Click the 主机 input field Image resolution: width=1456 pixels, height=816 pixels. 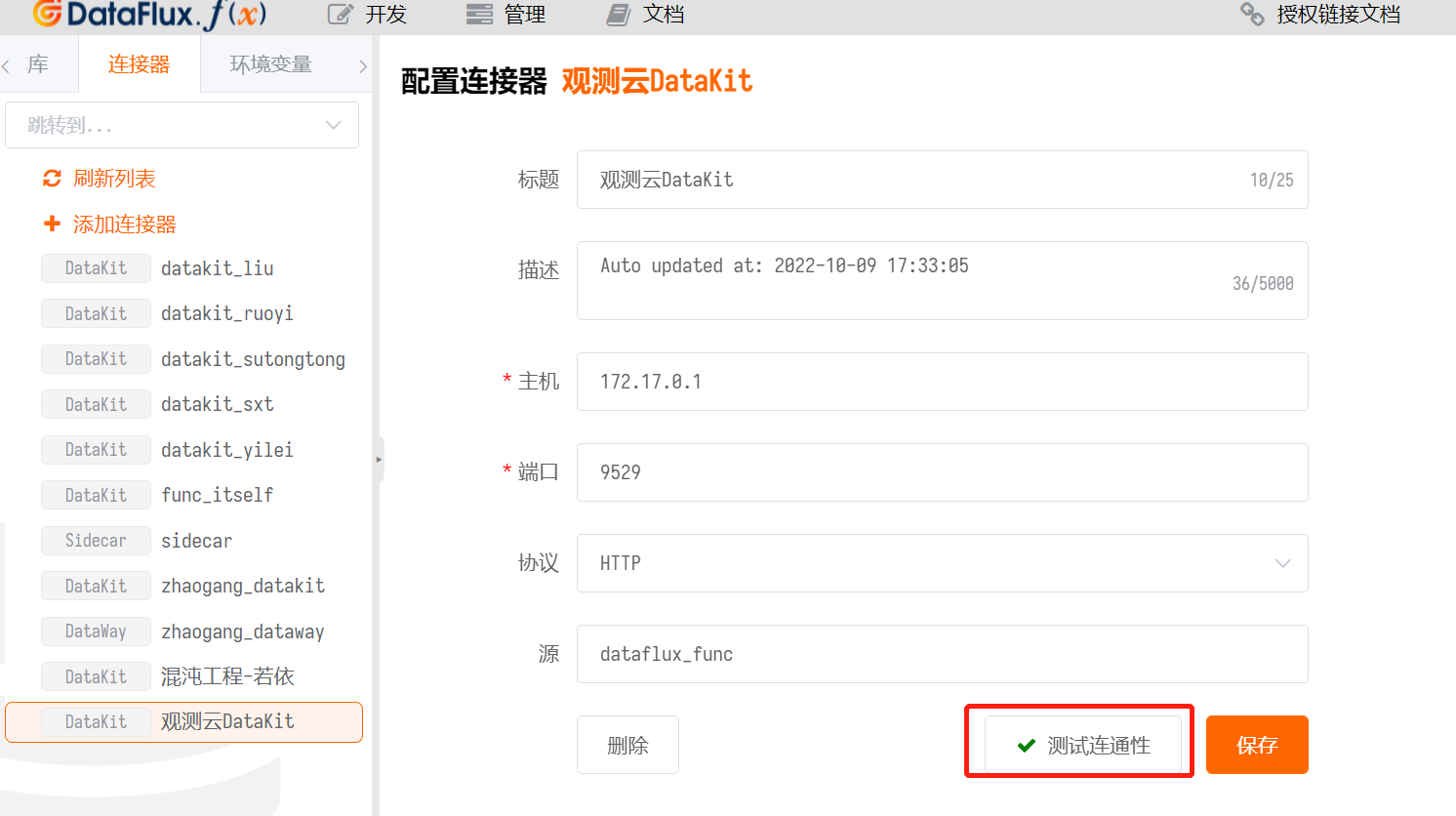[943, 382]
